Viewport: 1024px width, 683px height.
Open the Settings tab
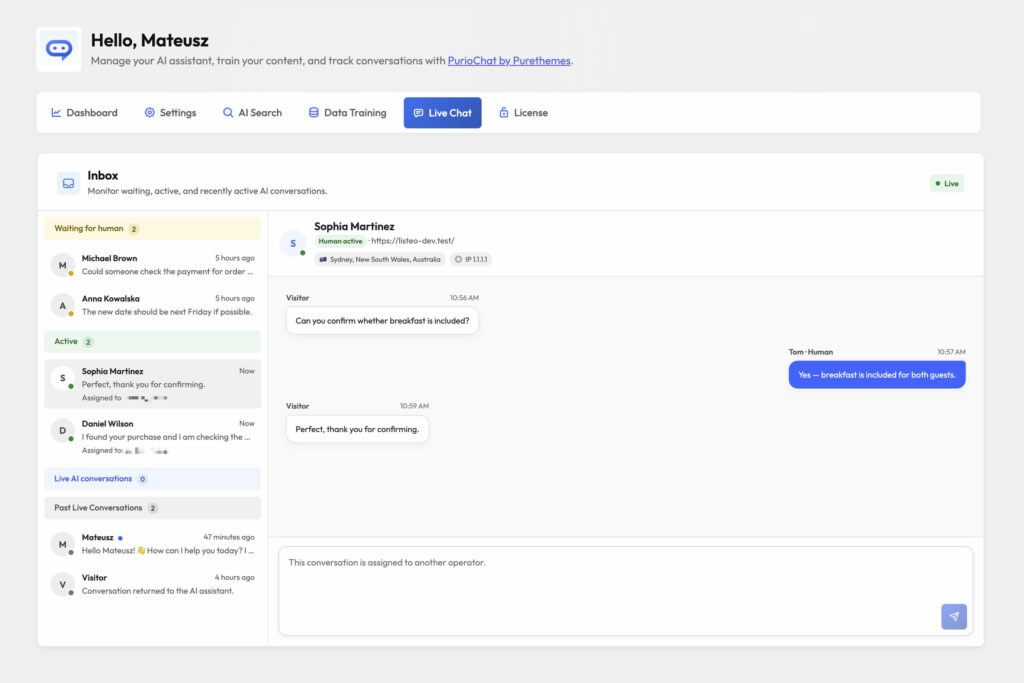tap(170, 113)
